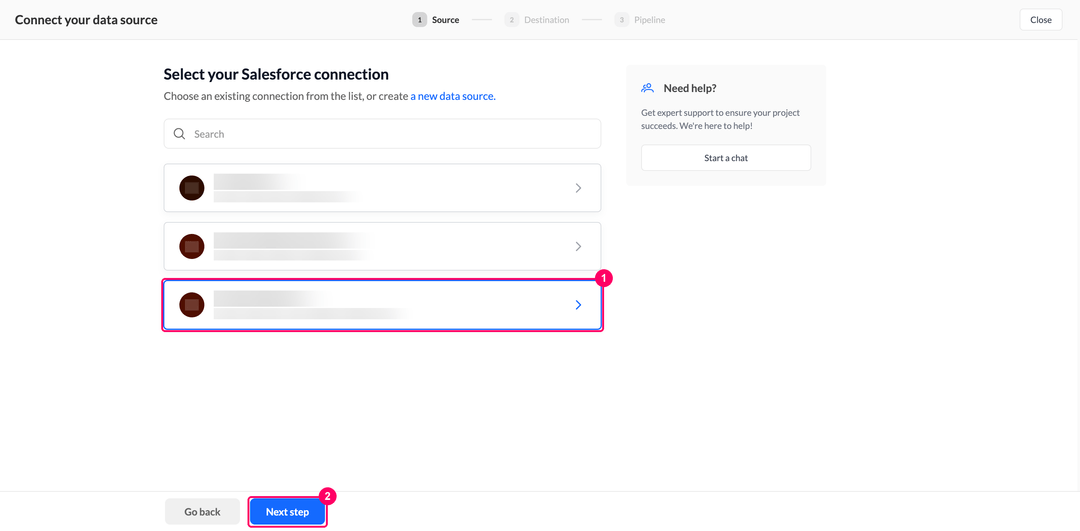
Task: Click the avatar icon of first connection
Action: [x=191, y=188]
